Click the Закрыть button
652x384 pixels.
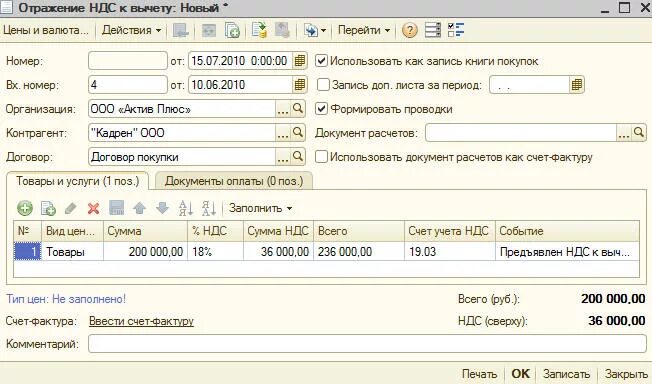click(626, 374)
